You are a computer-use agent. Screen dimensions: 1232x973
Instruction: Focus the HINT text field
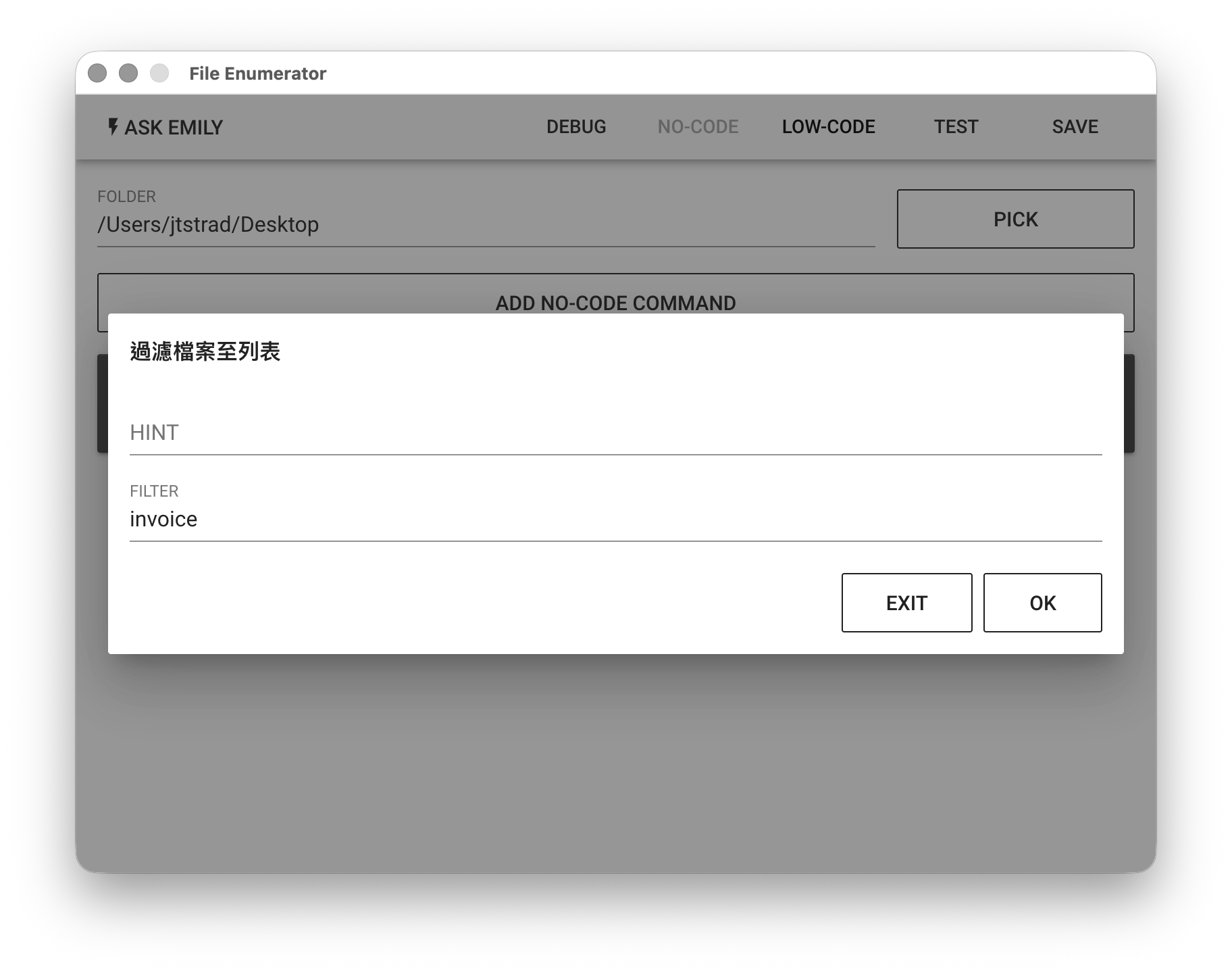point(615,432)
